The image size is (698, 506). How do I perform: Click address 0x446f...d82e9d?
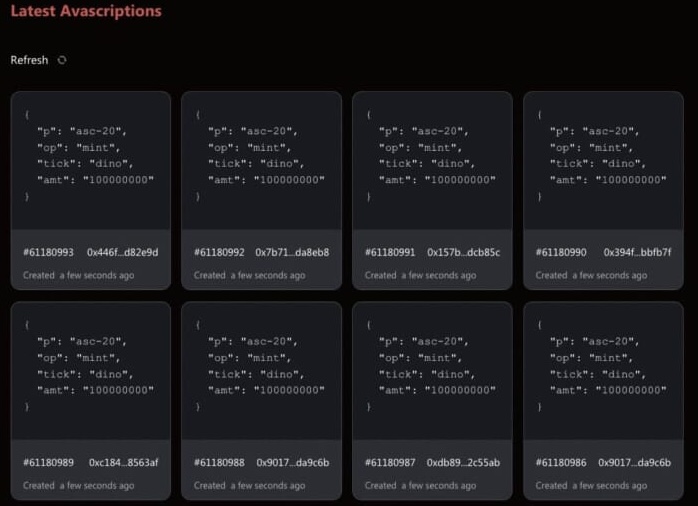(122, 252)
